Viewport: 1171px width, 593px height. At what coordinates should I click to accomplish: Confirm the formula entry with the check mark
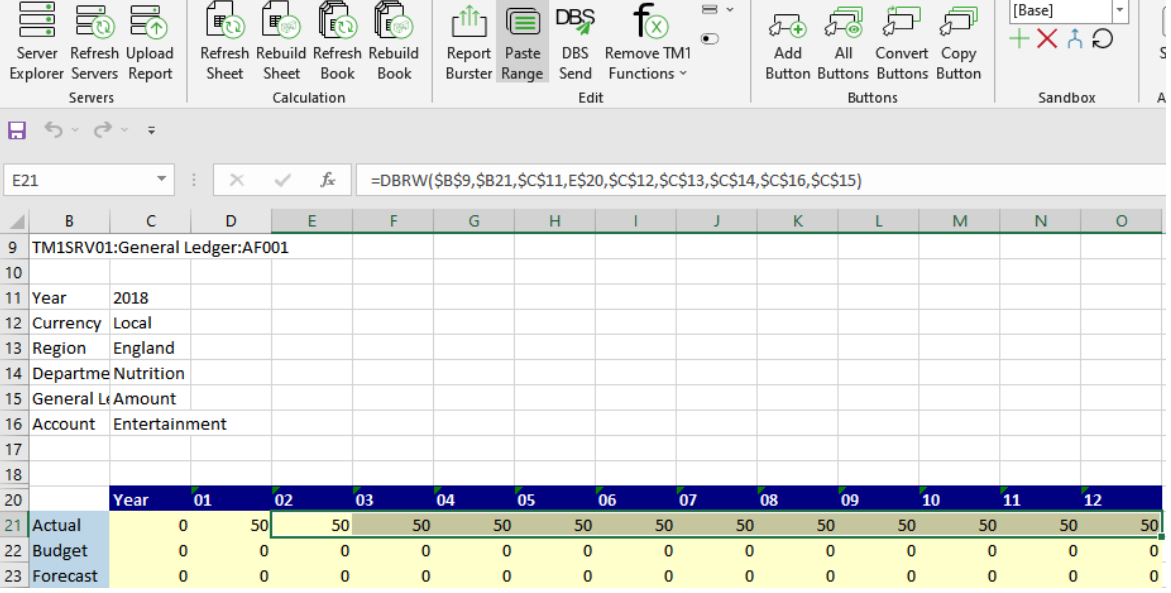click(282, 180)
